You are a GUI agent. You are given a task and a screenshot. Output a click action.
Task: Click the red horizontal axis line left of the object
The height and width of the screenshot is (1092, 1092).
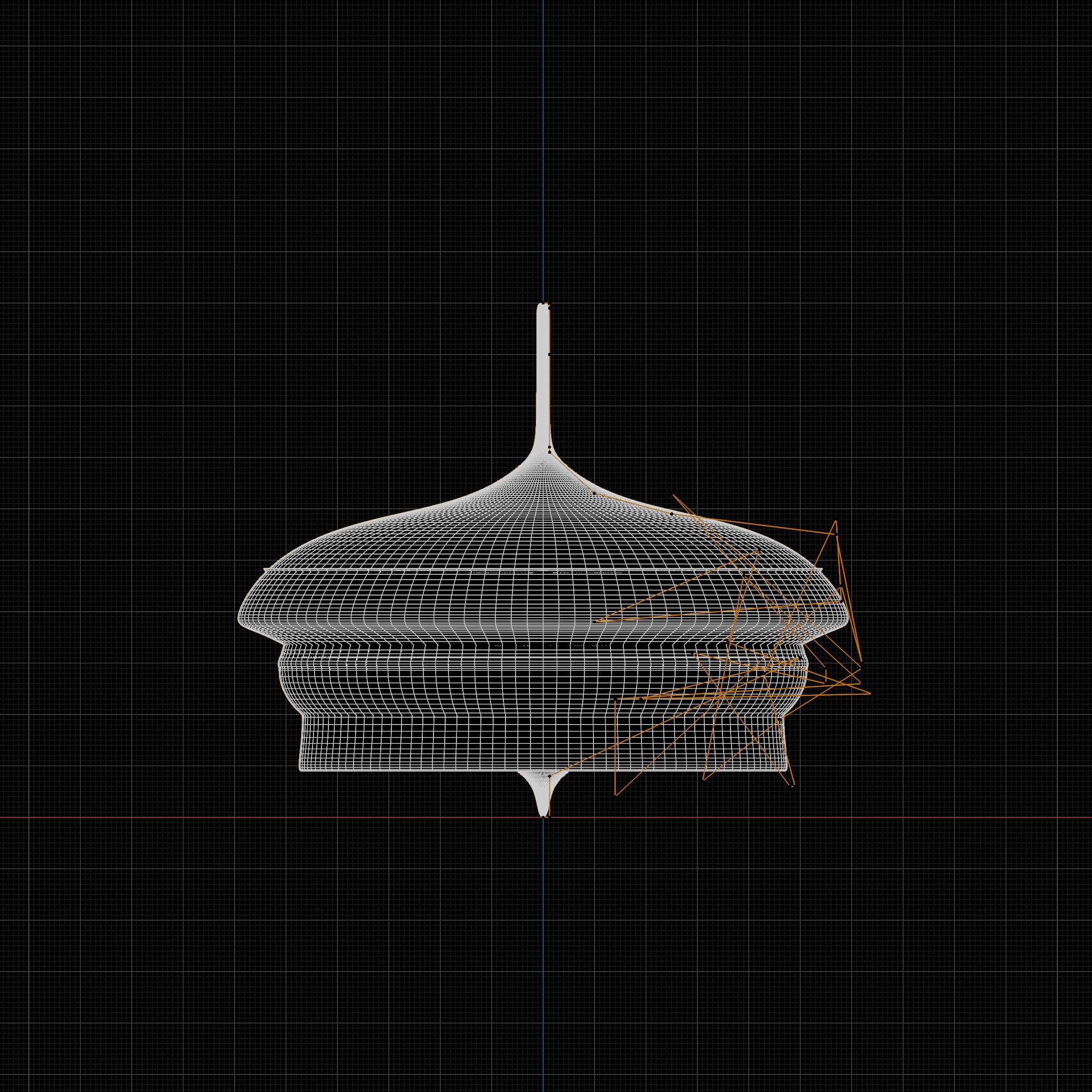(x=170, y=817)
